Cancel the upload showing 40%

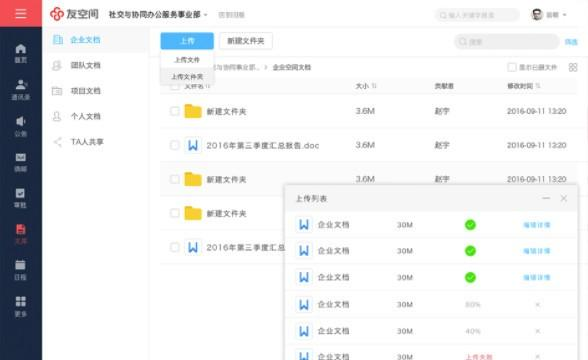(538, 331)
